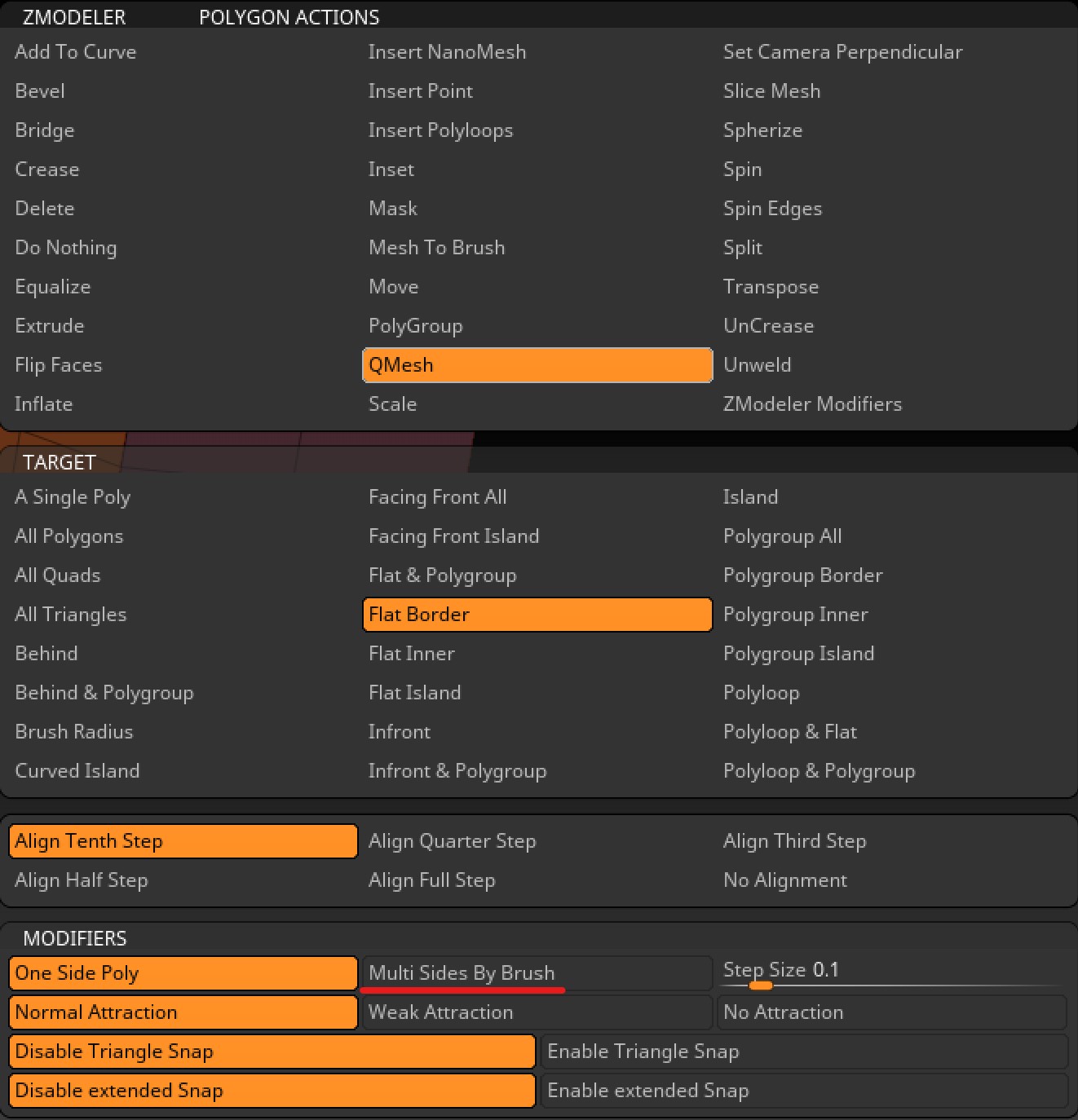The image size is (1078, 1120).
Task: Choose Brush Radius target
Action: [74, 731]
